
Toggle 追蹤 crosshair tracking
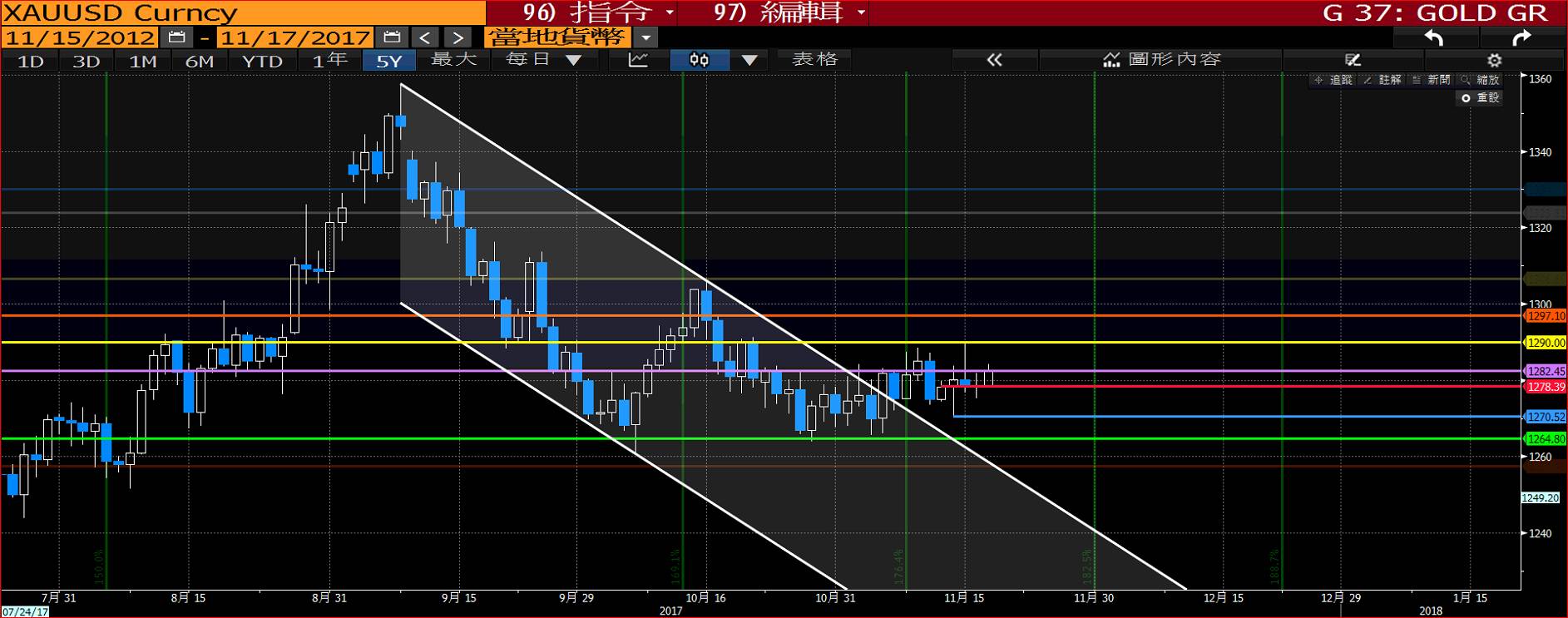click(x=1333, y=80)
